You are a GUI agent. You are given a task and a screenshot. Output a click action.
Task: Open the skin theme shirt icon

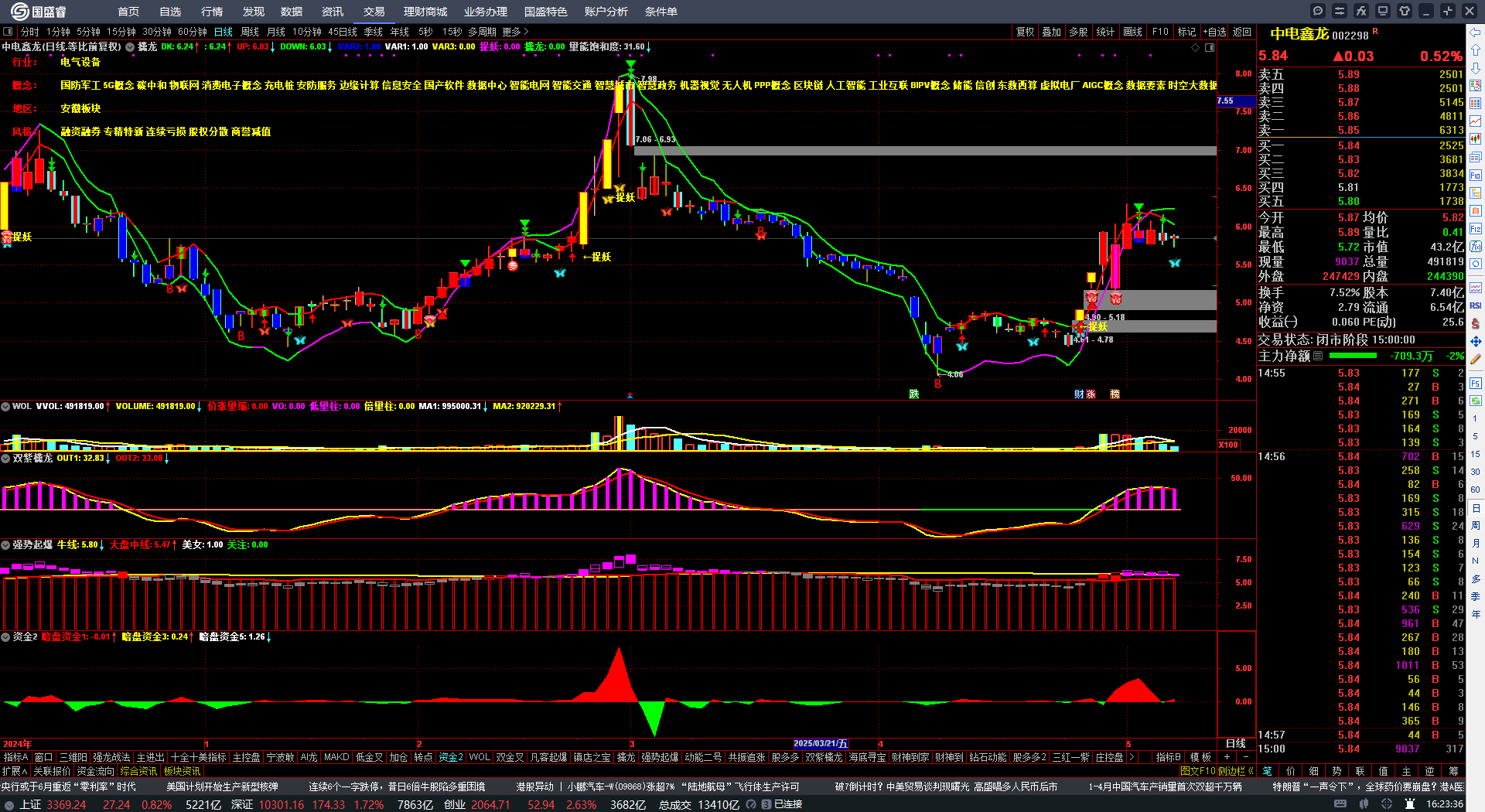(x=1405, y=11)
